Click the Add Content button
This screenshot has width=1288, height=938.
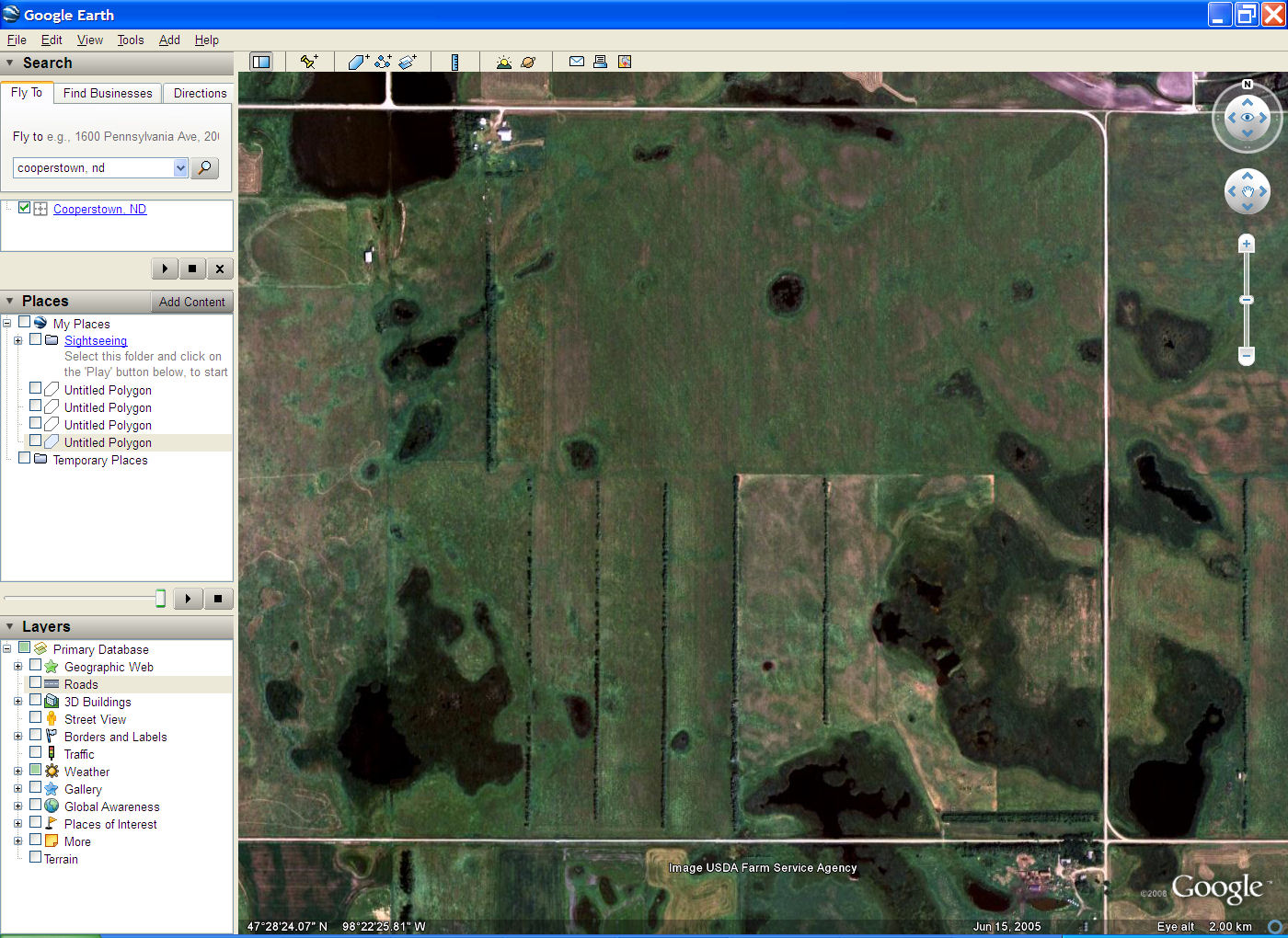191,302
